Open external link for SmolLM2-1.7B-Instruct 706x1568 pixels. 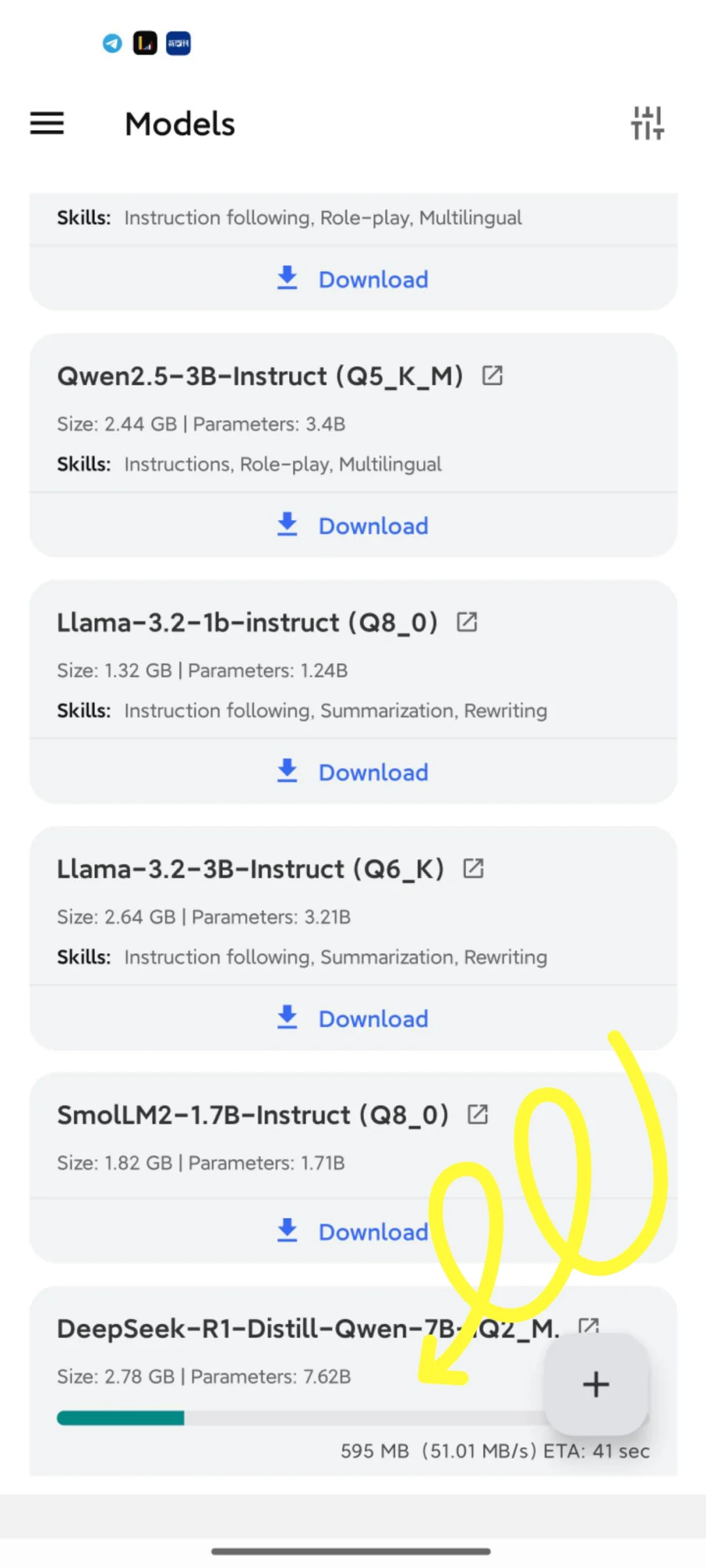point(478,1115)
